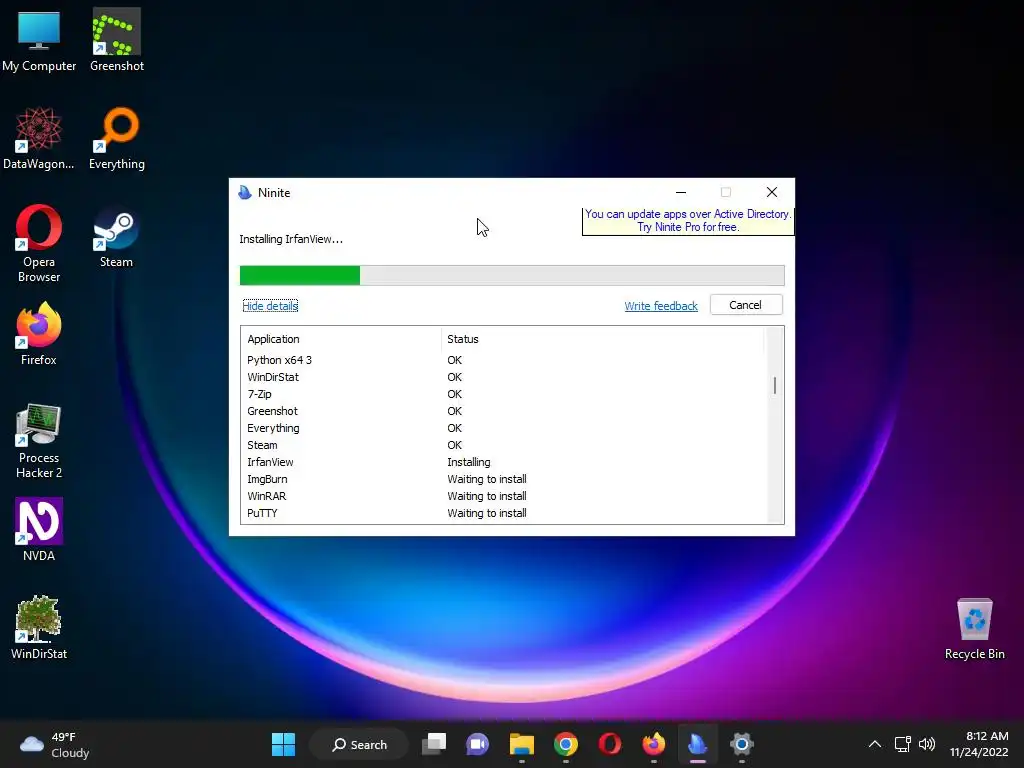Select the WinDirStat row in list
This screenshot has width=1024, height=768.
503,377
